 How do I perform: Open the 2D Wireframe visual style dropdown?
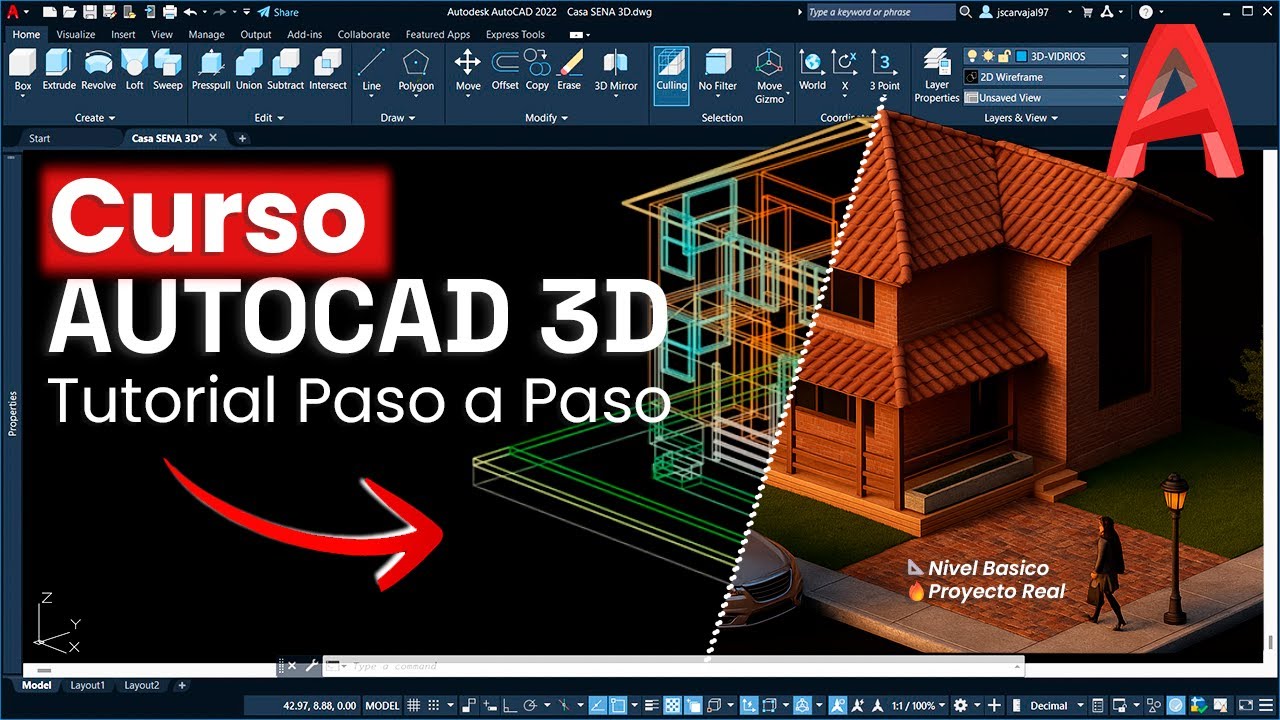coord(1046,77)
